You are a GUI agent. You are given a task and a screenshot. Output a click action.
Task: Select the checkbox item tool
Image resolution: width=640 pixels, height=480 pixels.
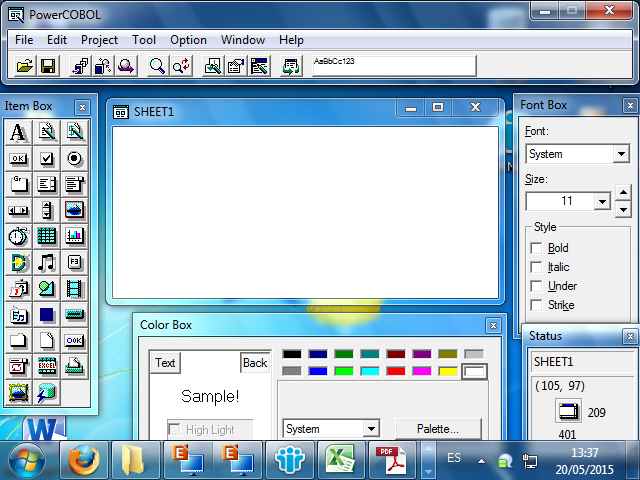point(47,158)
